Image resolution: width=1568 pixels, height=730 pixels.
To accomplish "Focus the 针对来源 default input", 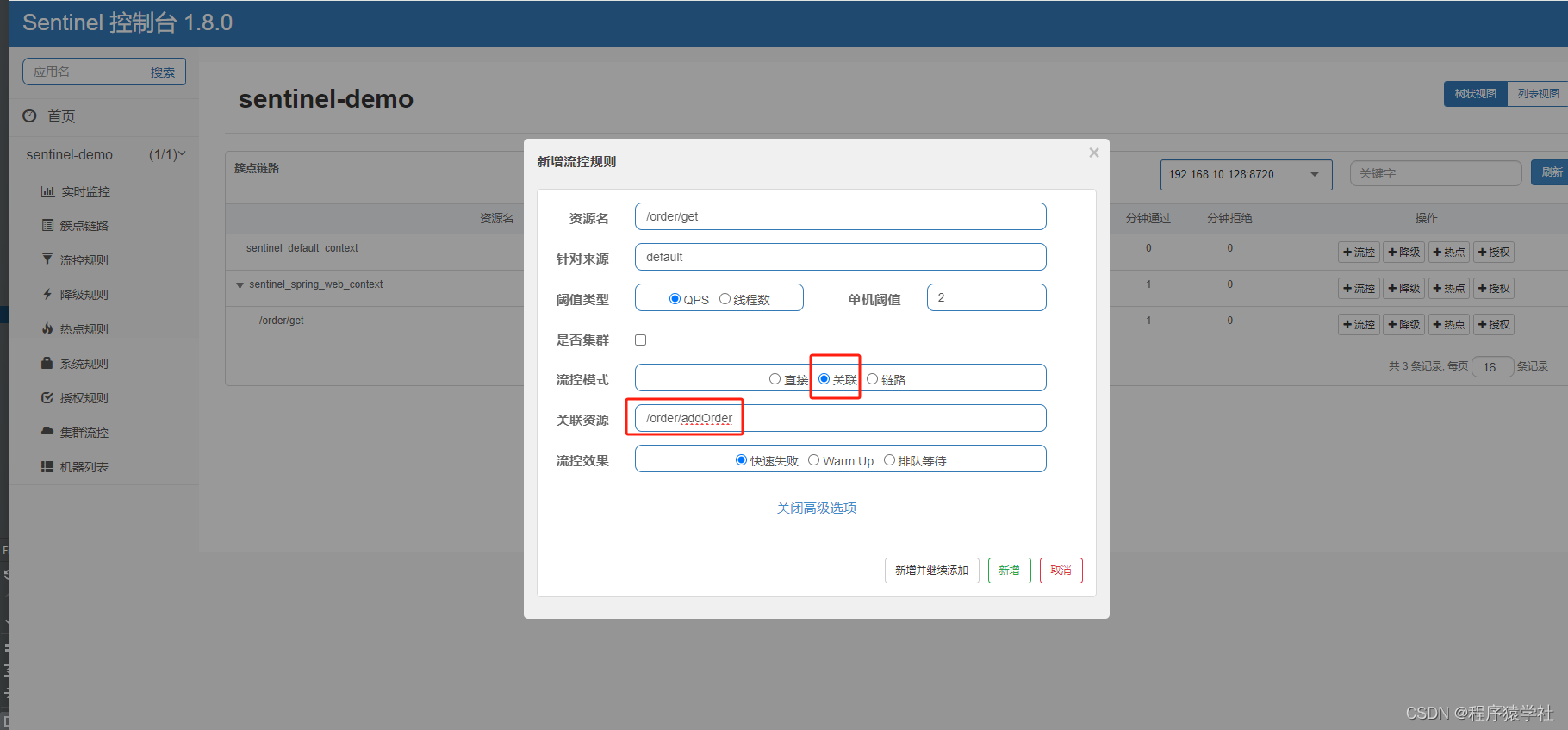I will 840,257.
